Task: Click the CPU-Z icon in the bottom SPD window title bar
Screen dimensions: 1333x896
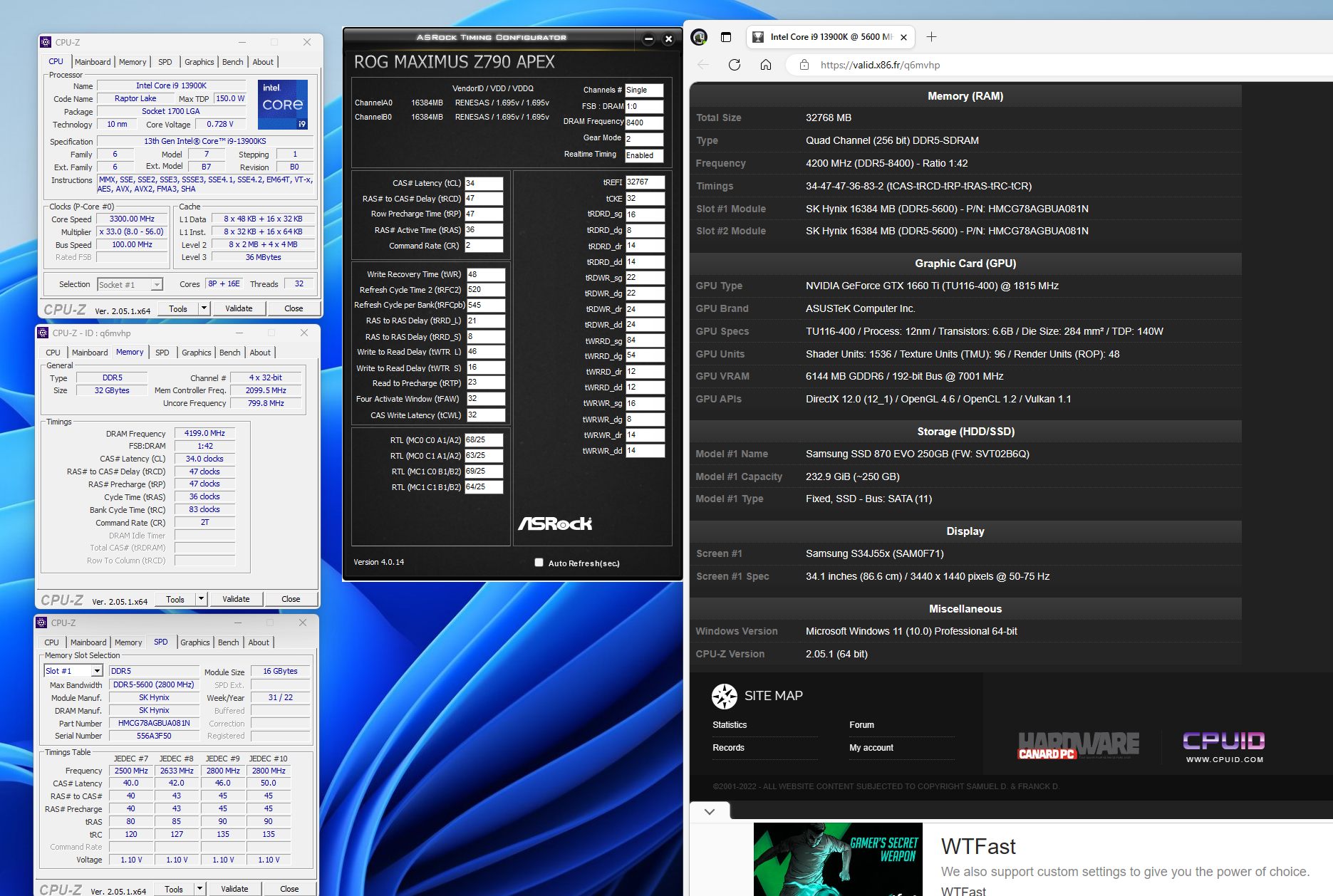Action: coord(41,622)
